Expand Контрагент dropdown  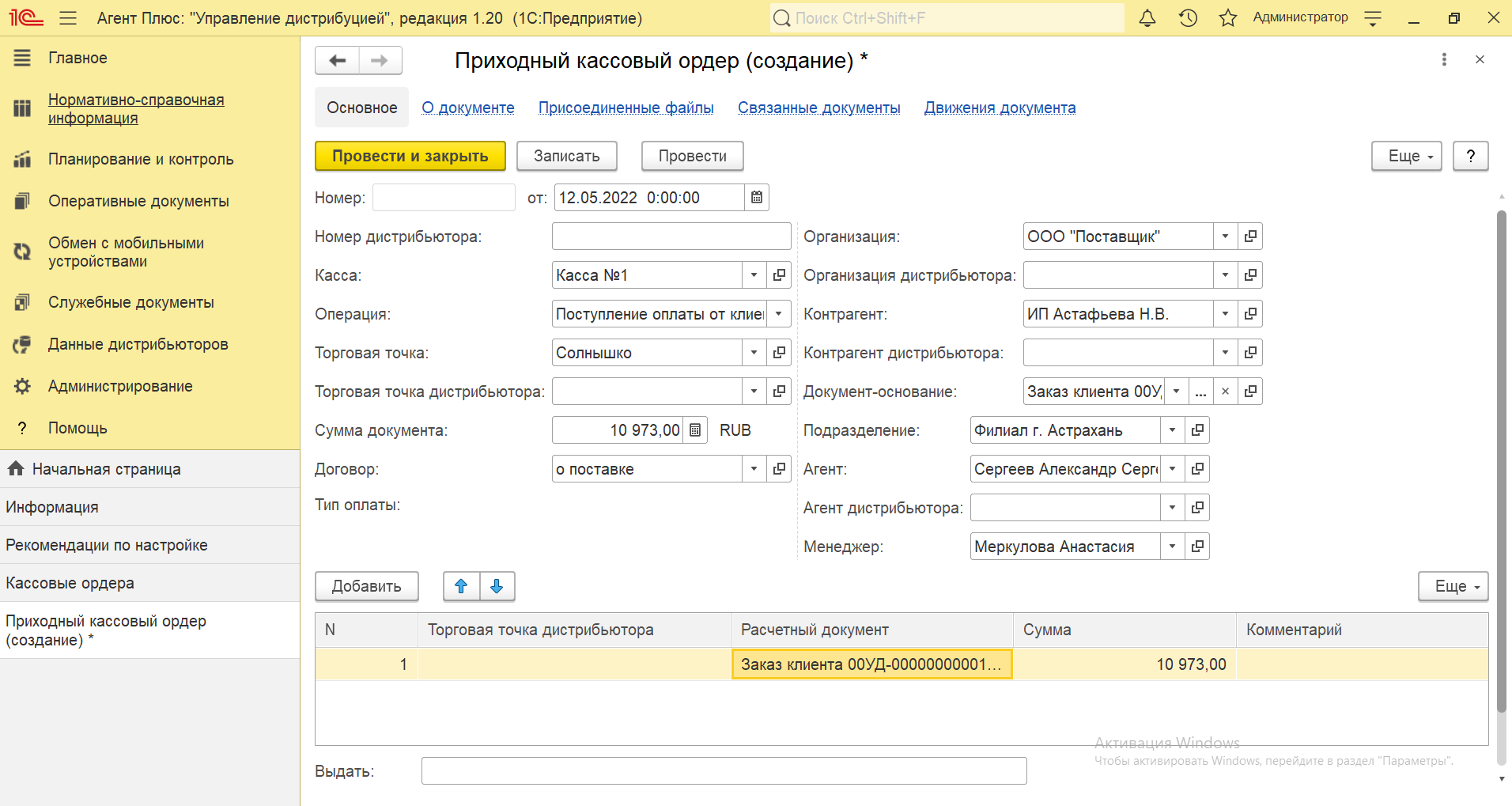1225,314
